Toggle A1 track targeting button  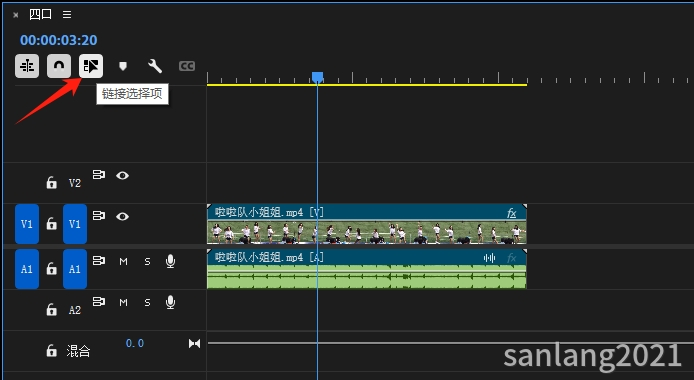click(x=75, y=269)
